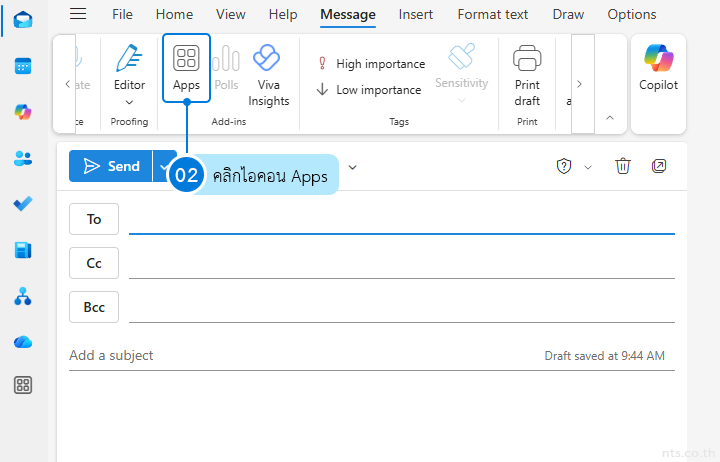Open the blue floppy-disk sidebar icon
The width and height of the screenshot is (720, 462).
[23, 250]
